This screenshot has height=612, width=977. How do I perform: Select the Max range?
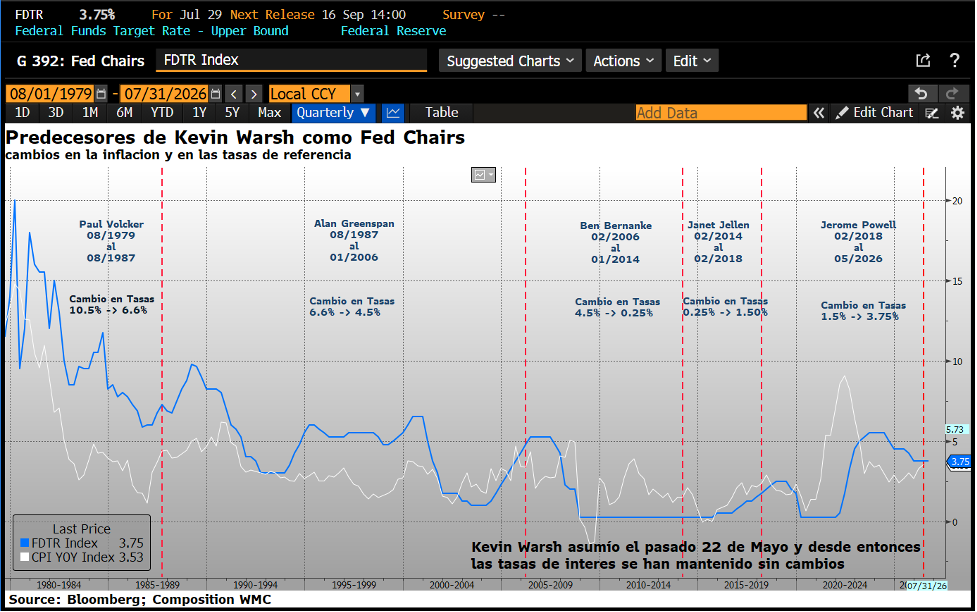click(269, 112)
